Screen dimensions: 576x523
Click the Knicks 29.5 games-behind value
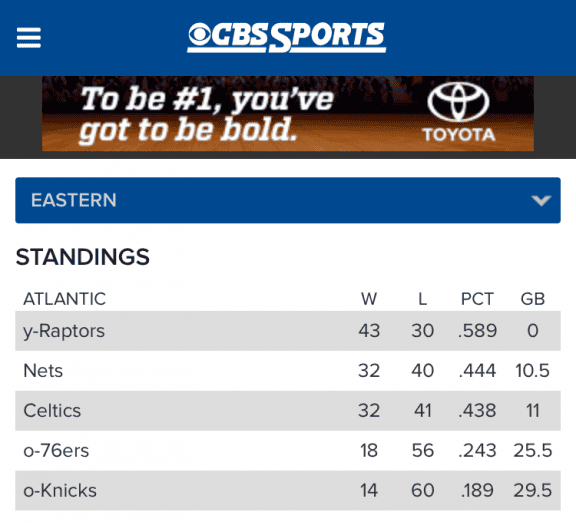click(x=533, y=491)
